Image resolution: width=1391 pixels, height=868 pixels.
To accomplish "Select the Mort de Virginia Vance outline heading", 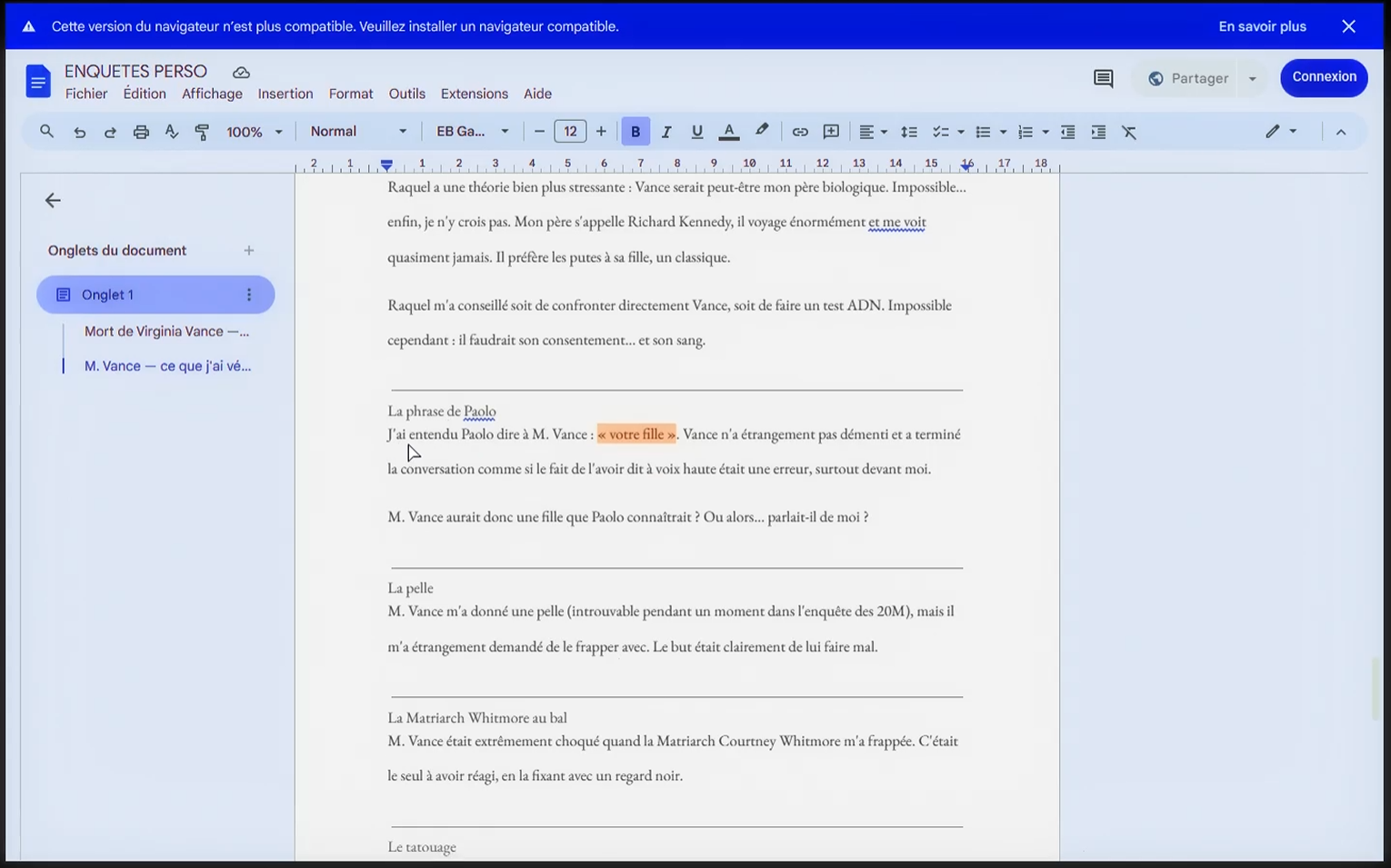I will pos(166,332).
